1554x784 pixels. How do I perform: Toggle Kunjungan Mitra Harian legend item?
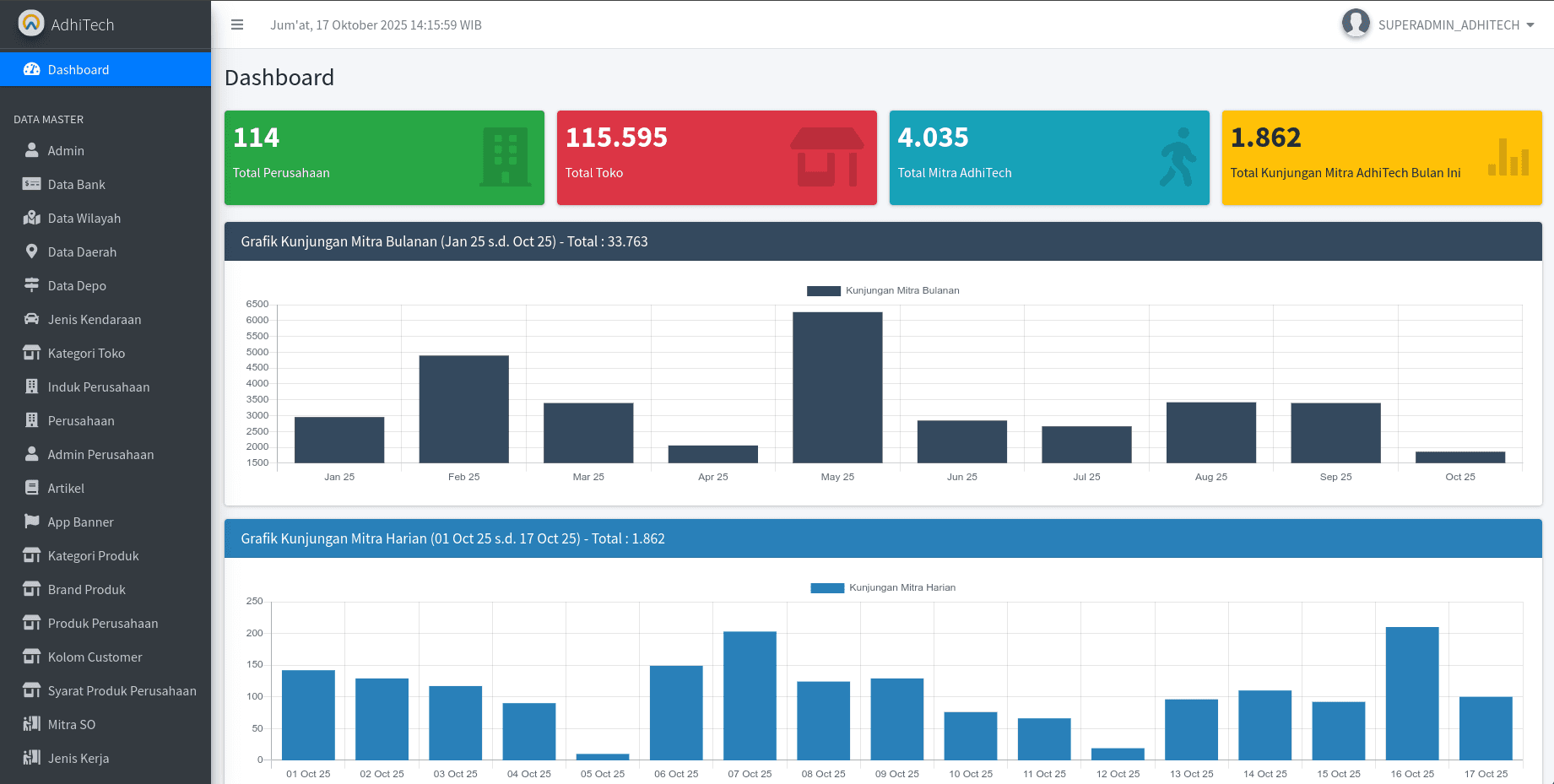tap(883, 587)
